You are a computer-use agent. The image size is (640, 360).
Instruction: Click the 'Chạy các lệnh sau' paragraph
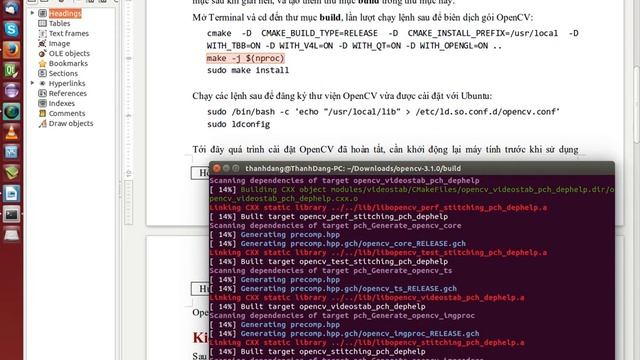(342, 96)
